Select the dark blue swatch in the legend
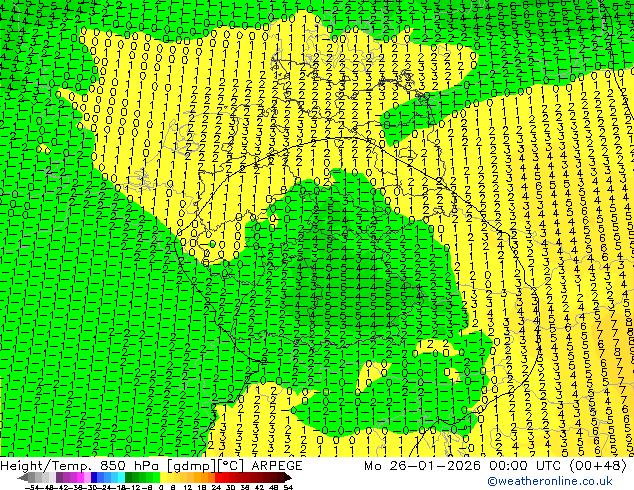634x490 pixels. pyautogui.click(x=94, y=477)
